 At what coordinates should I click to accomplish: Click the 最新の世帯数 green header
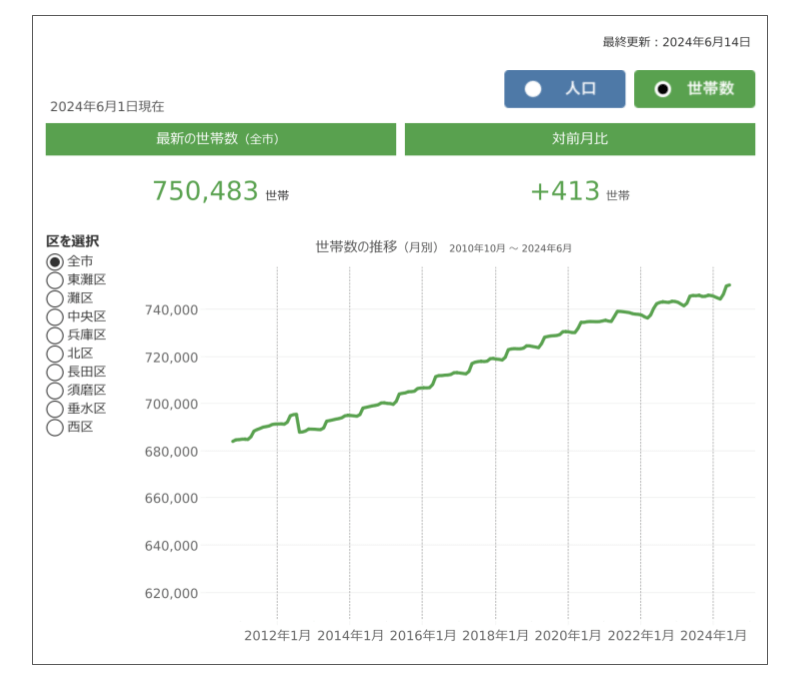tap(220, 139)
